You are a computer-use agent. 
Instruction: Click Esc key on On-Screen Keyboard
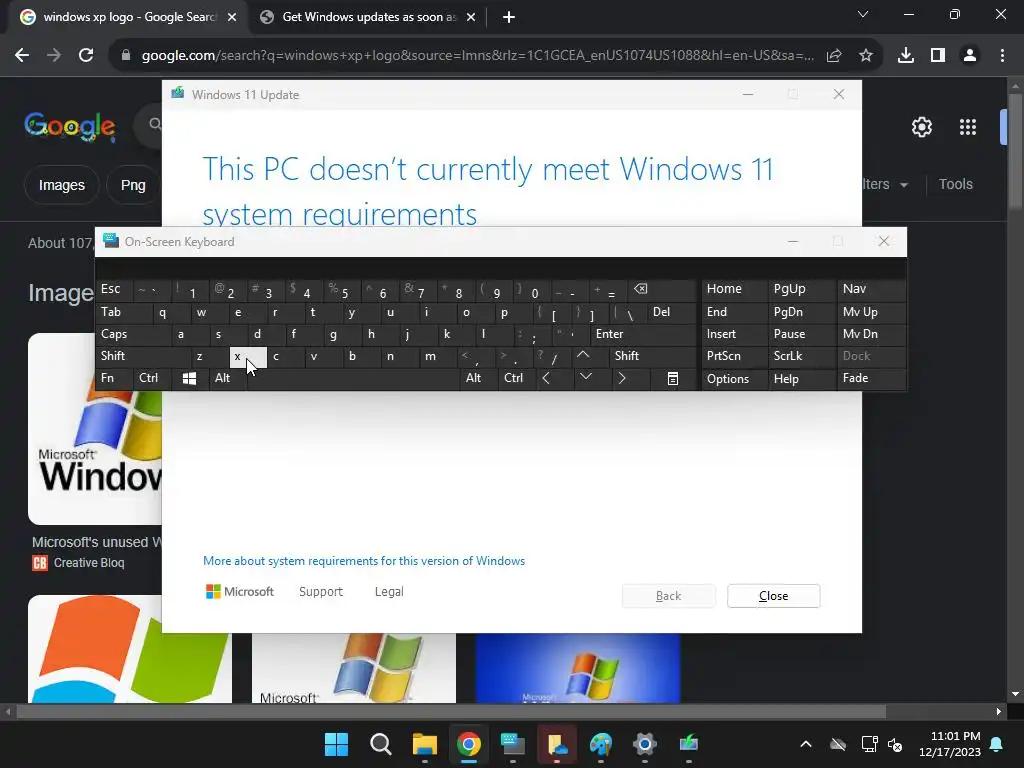pyautogui.click(x=114, y=289)
